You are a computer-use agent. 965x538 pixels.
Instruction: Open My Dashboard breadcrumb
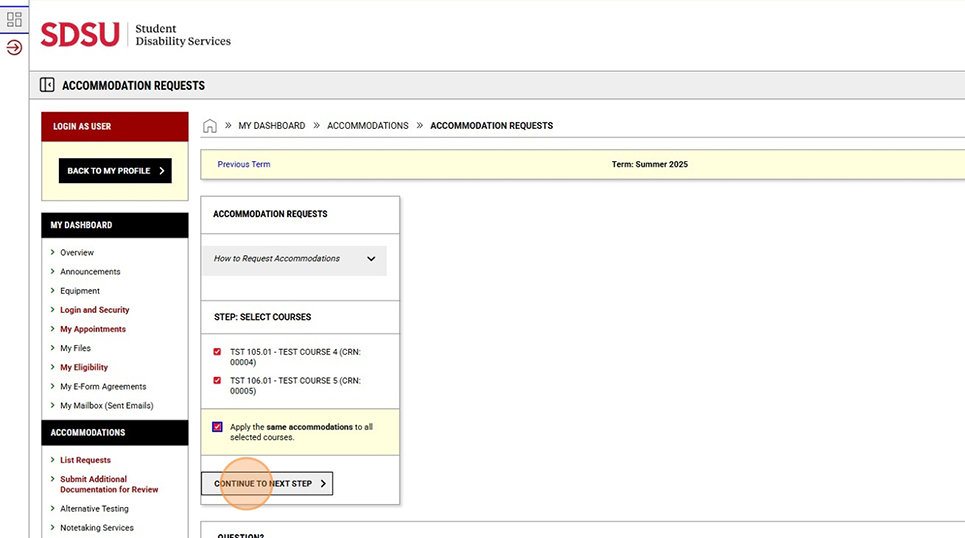click(x=271, y=126)
